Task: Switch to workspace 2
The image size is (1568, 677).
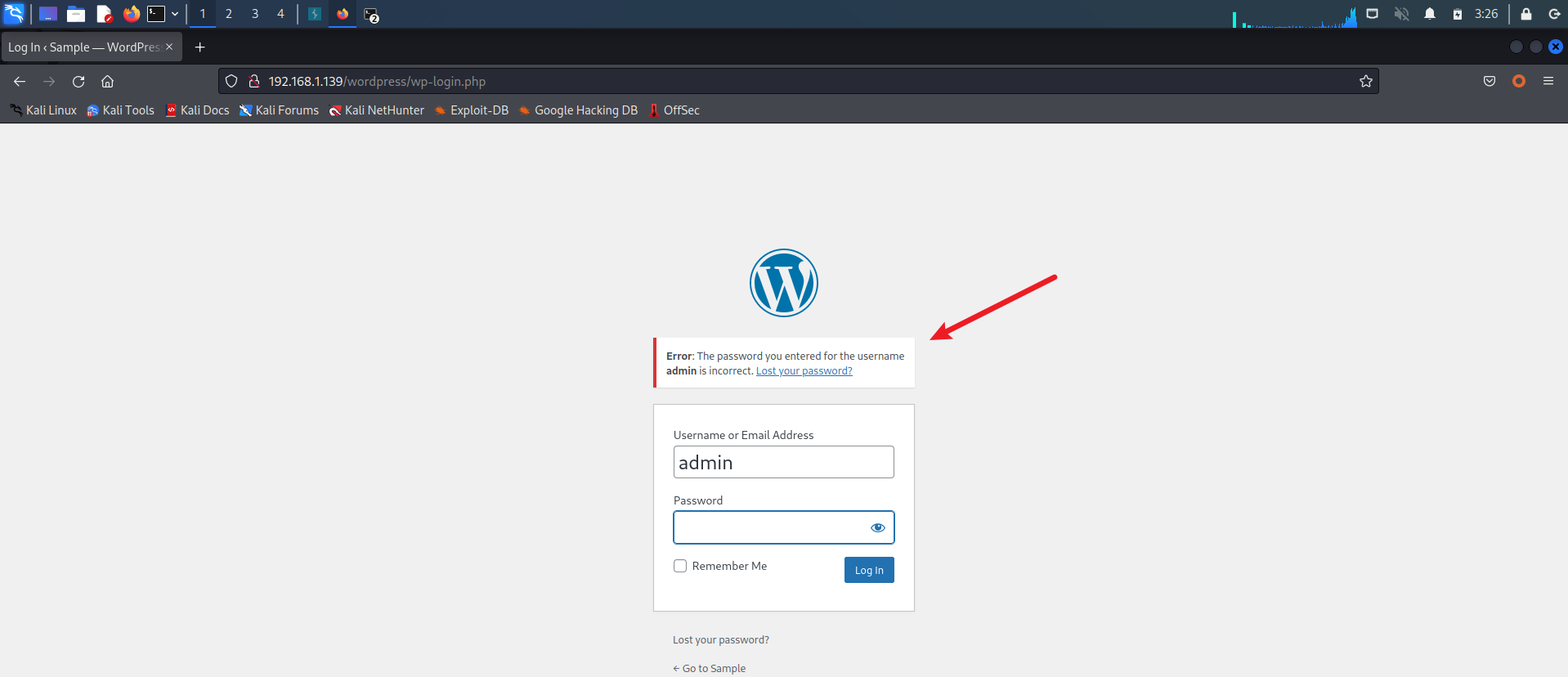Action: [229, 14]
